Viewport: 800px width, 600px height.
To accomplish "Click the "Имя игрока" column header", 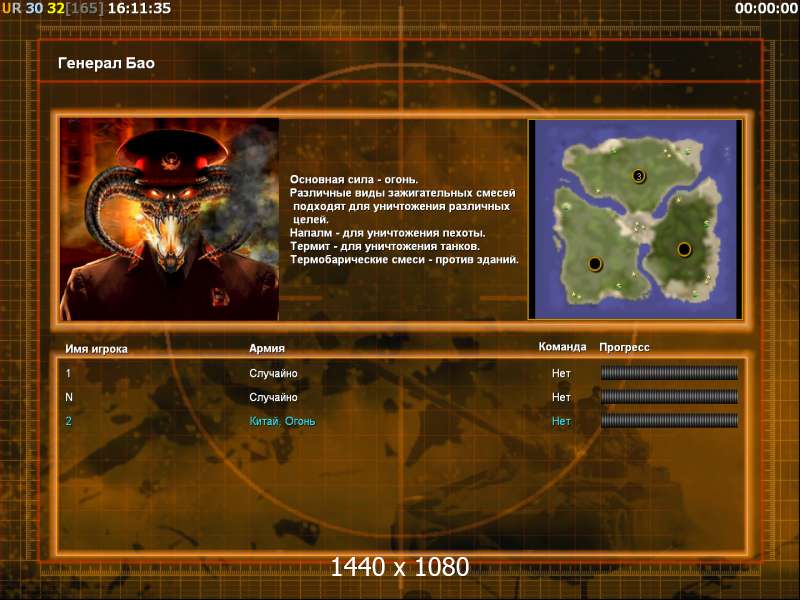I will 96,348.
